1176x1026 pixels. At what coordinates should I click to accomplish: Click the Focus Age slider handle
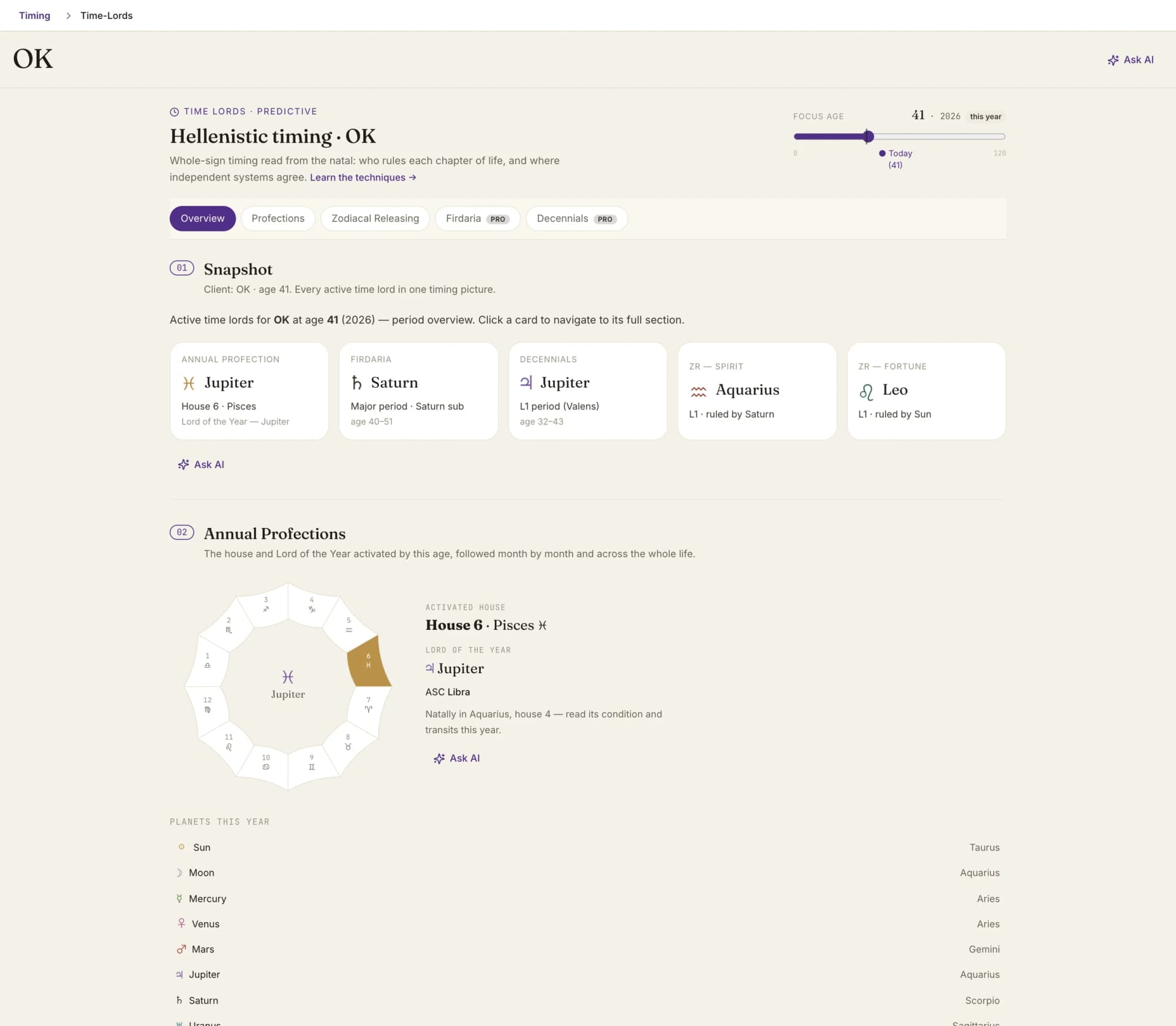tap(868, 137)
